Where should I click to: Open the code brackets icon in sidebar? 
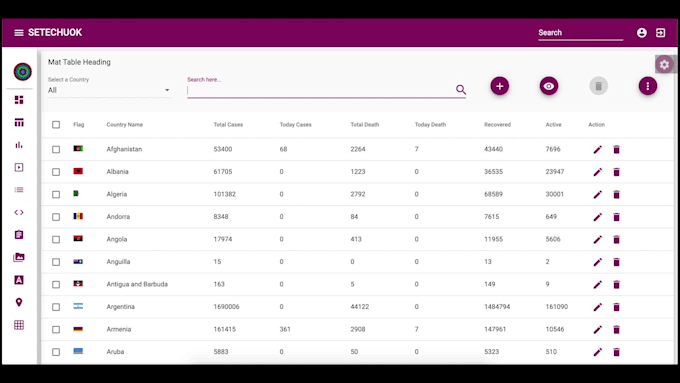pos(19,213)
